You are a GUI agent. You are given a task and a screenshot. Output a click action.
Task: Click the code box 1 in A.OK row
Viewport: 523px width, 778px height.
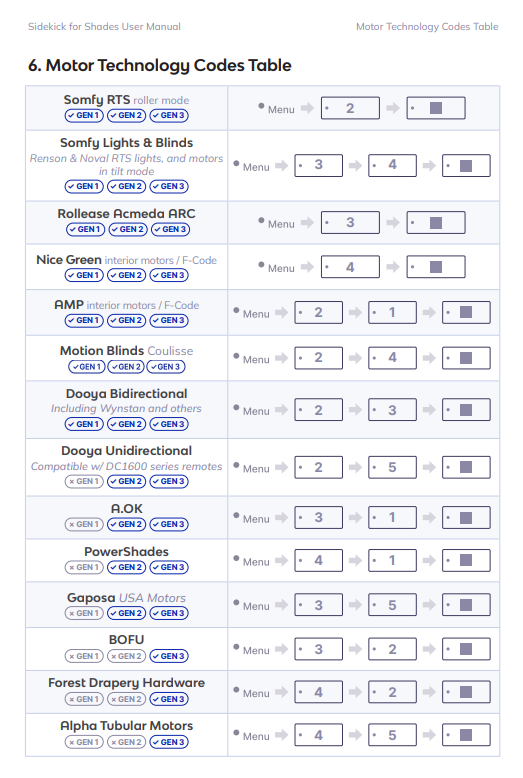(392, 518)
